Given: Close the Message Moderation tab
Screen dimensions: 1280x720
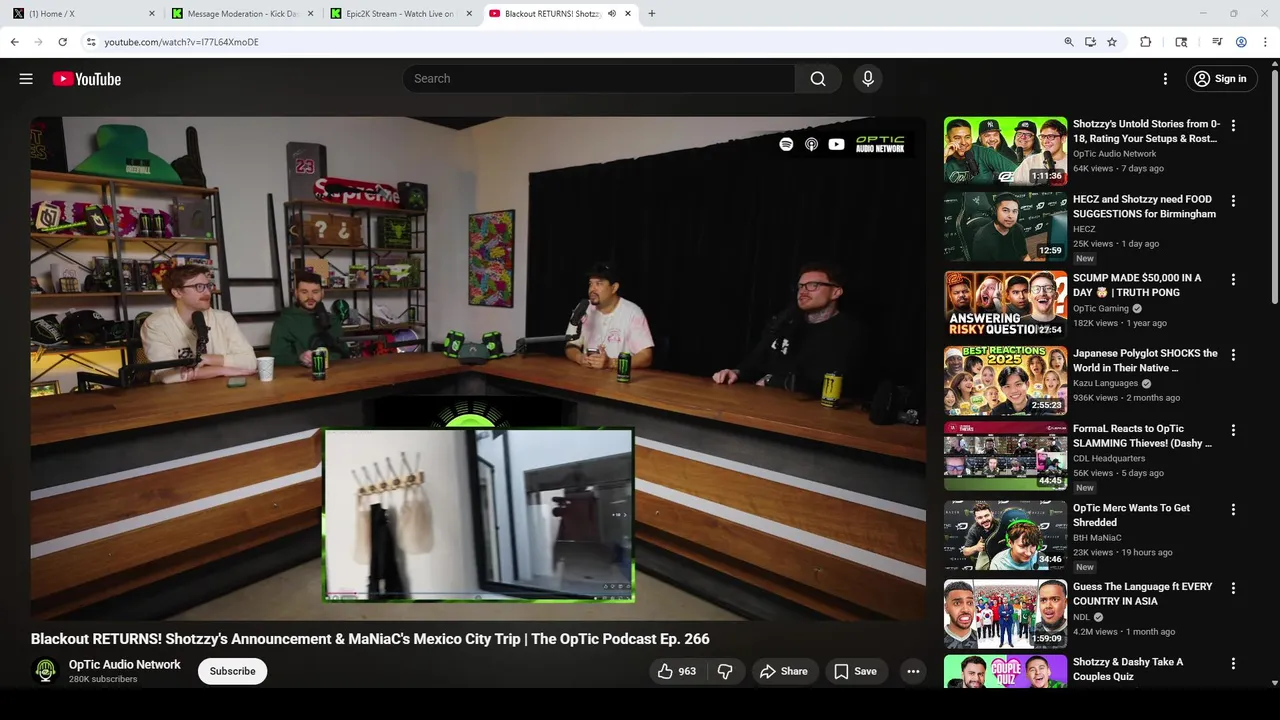Looking at the screenshot, I should coord(310,14).
